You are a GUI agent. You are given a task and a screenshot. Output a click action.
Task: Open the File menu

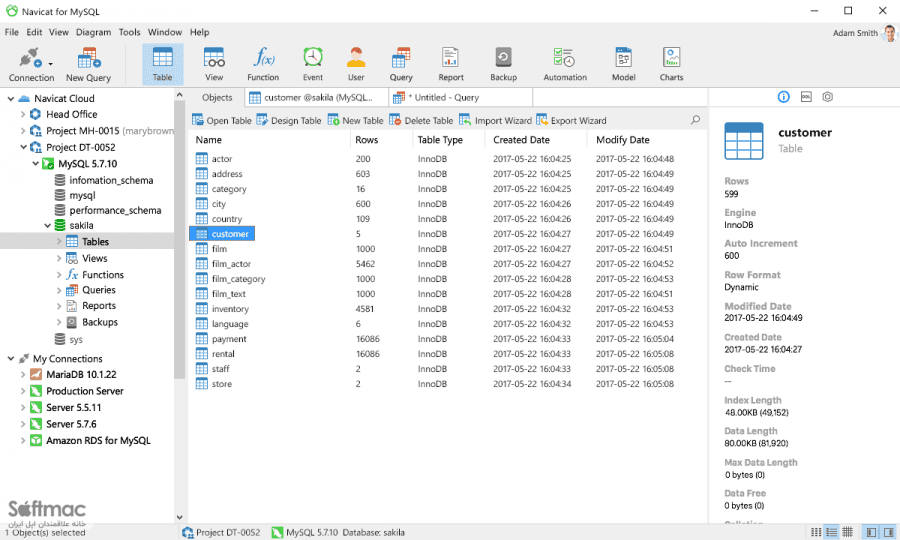point(11,32)
